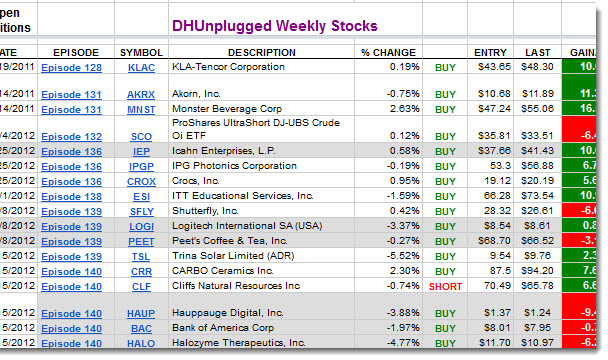Open Episode 138 link
Screen dimensions: 608x360
tap(71, 197)
